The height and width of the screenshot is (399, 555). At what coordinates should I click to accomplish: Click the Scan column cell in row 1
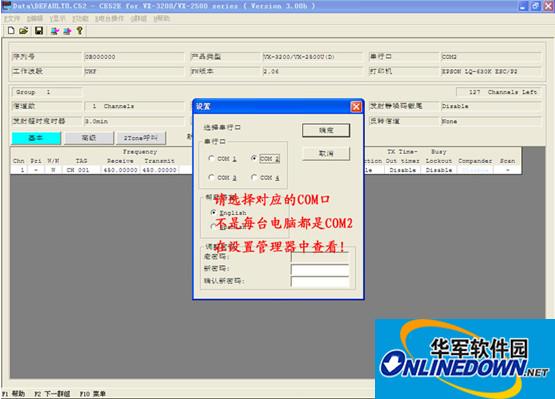coord(508,170)
